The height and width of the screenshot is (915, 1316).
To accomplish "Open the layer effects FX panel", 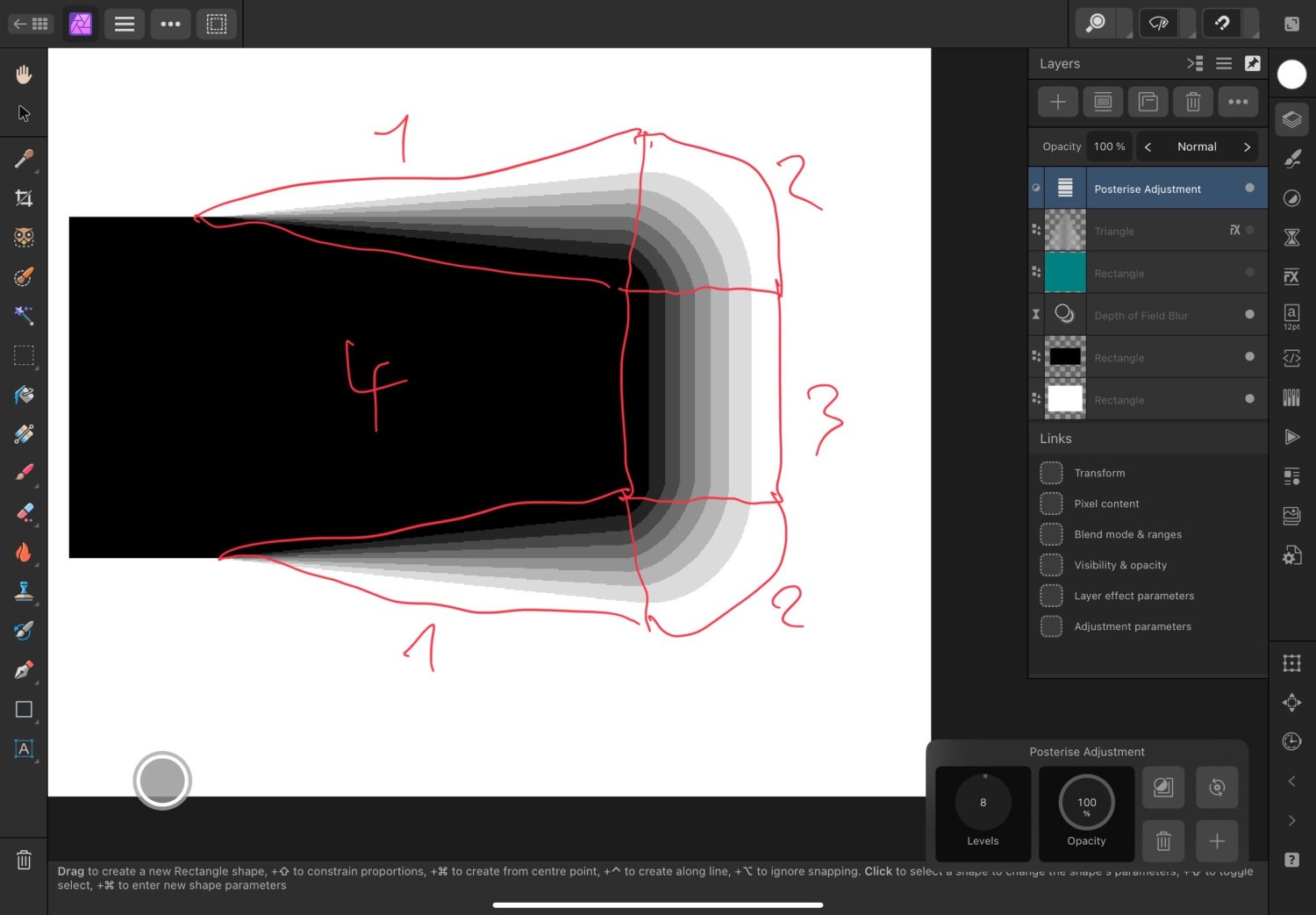I will (x=1291, y=276).
